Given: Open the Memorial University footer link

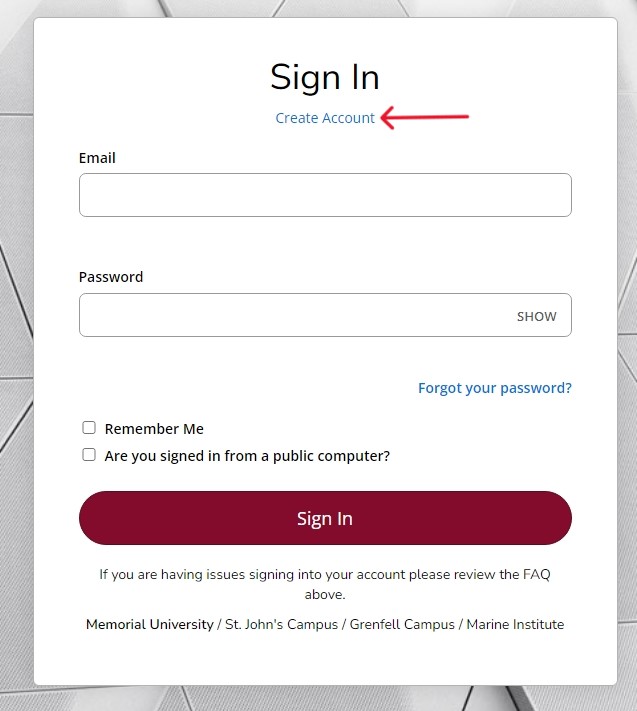Looking at the screenshot, I should coord(150,624).
